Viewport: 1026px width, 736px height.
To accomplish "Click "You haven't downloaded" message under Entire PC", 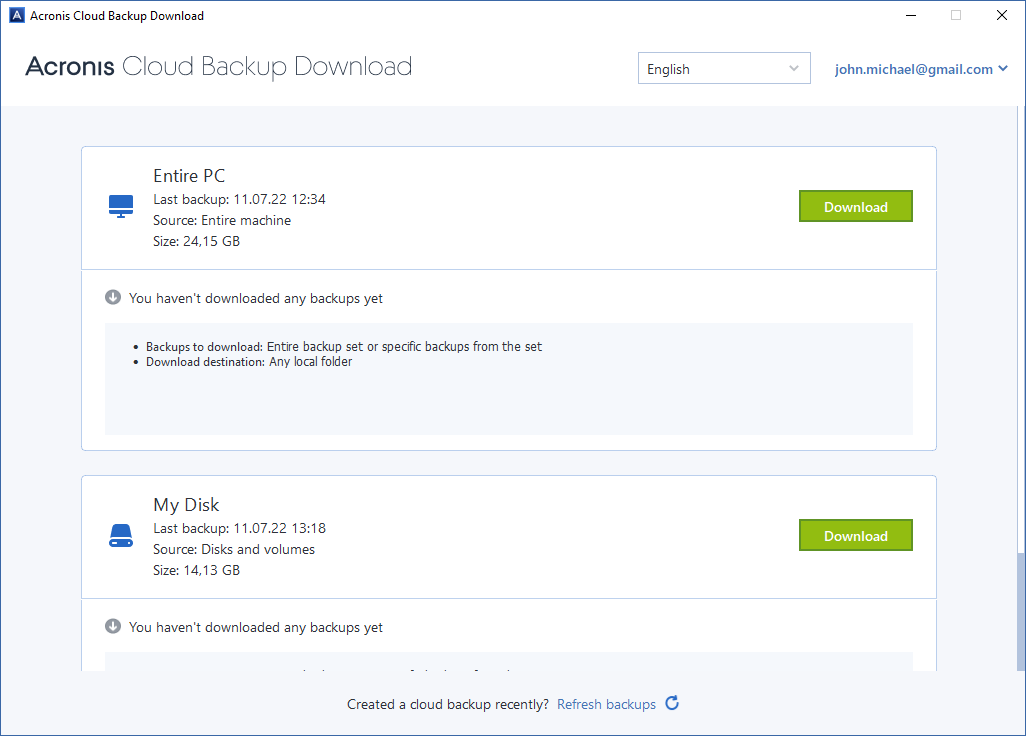I will pos(256,298).
